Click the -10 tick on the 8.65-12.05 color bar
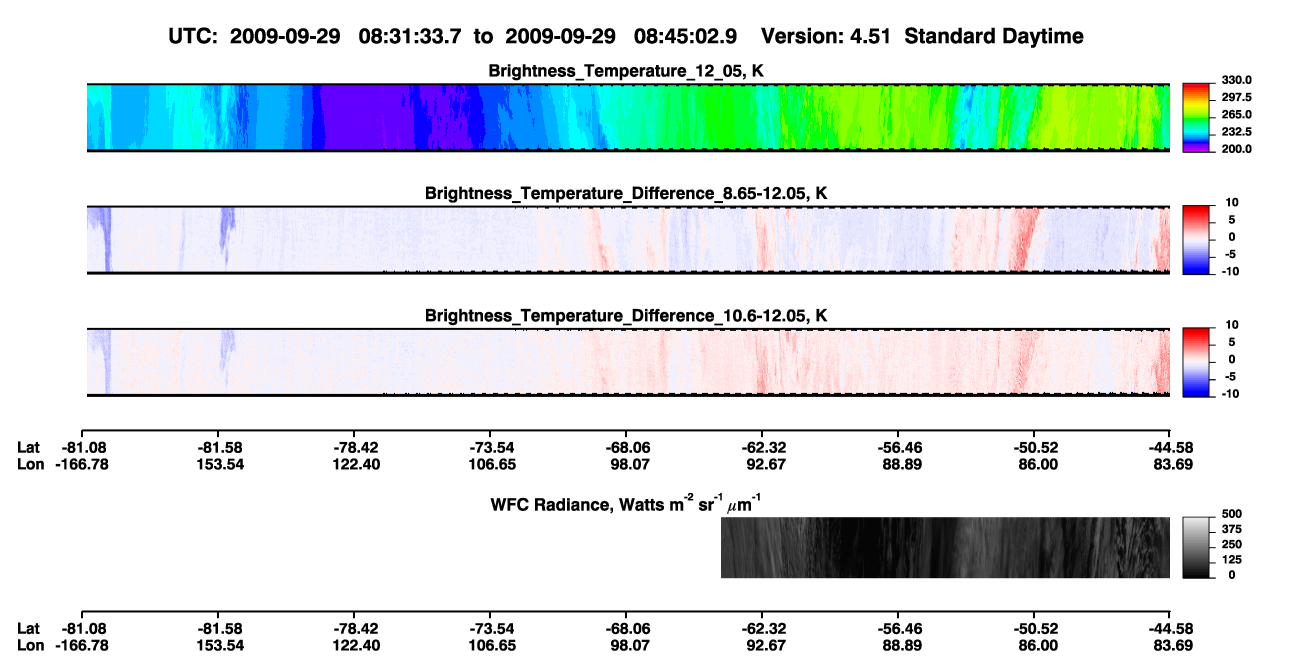 point(1229,271)
